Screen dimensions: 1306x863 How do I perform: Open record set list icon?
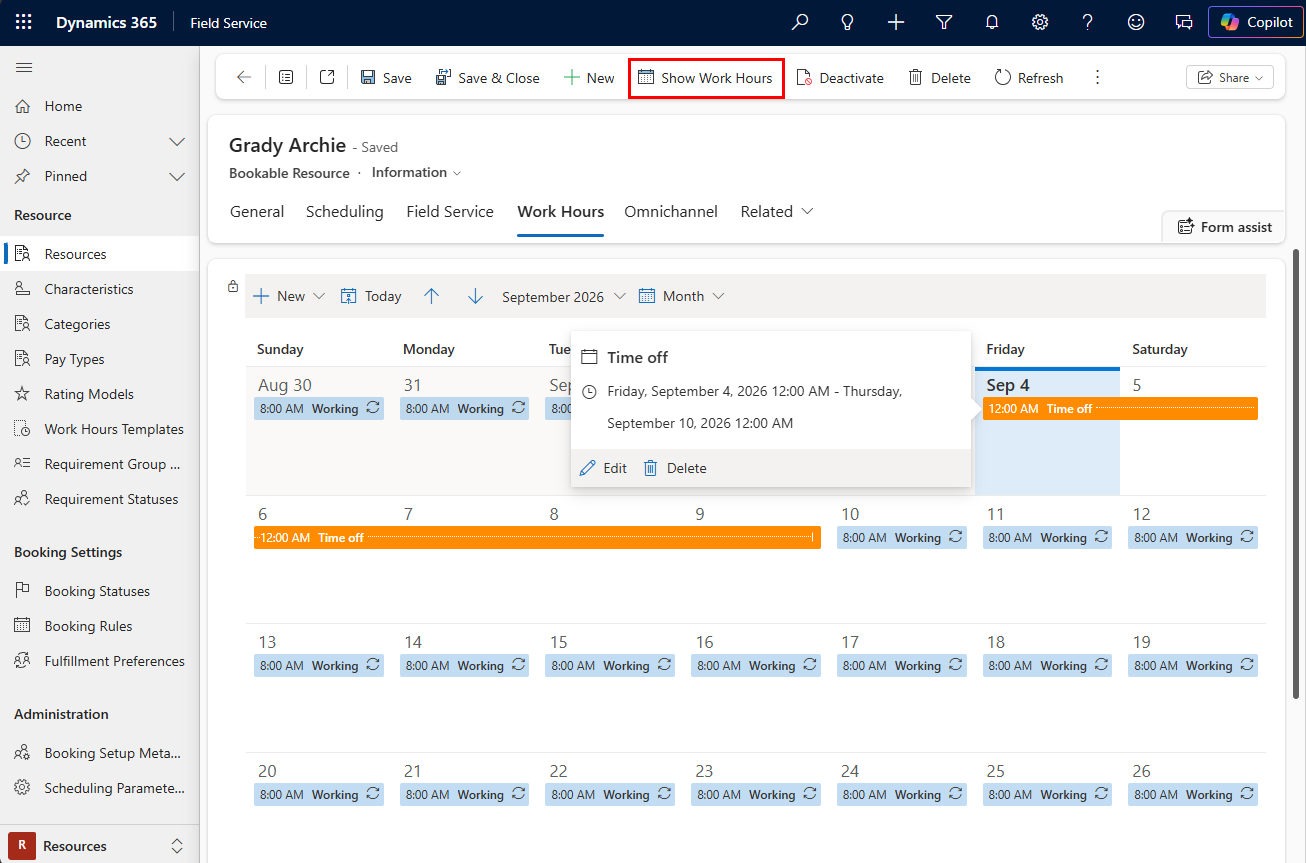pos(286,77)
